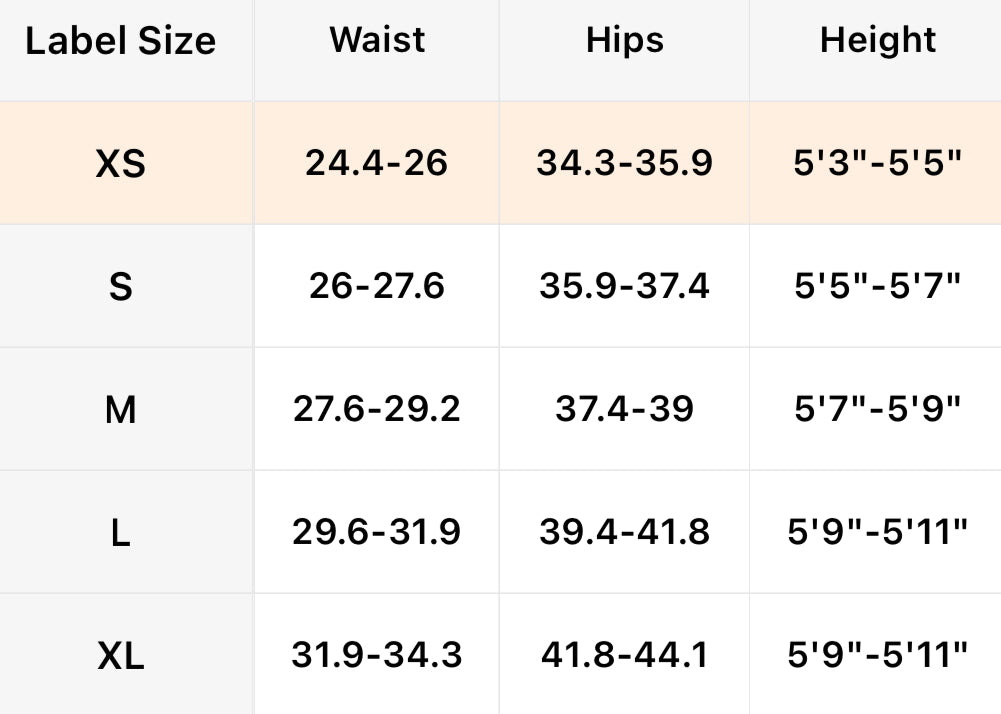Select the M size row label

pos(121,410)
